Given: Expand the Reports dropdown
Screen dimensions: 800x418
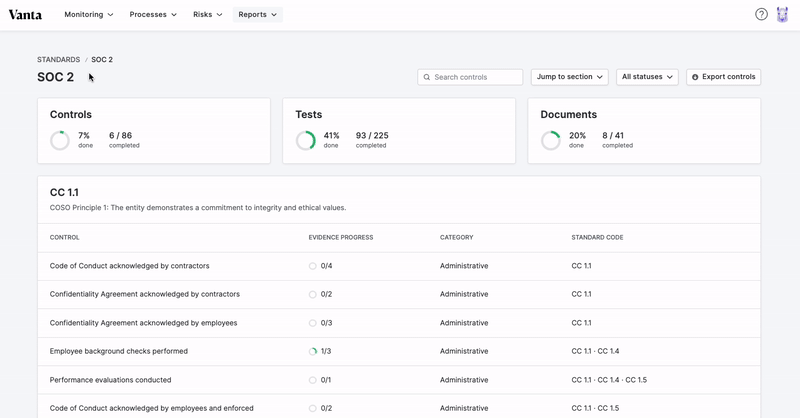Looking at the screenshot, I should coord(258,15).
